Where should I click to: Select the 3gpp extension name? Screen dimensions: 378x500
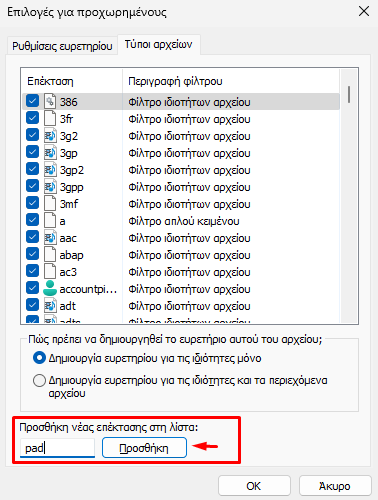[71, 187]
